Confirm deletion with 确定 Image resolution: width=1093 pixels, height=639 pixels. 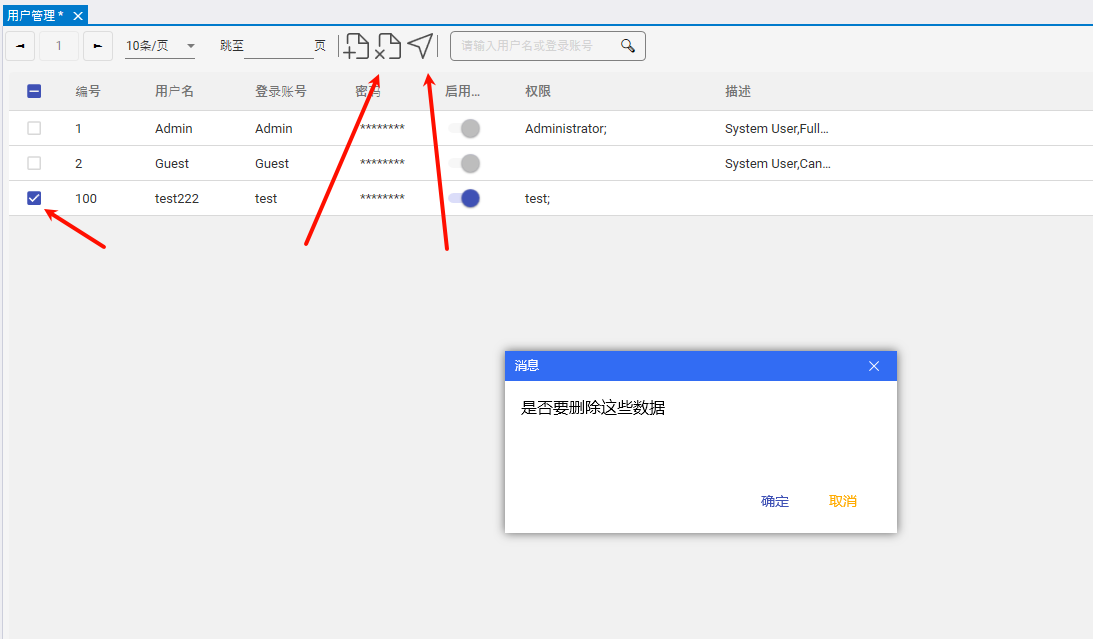[774, 501]
